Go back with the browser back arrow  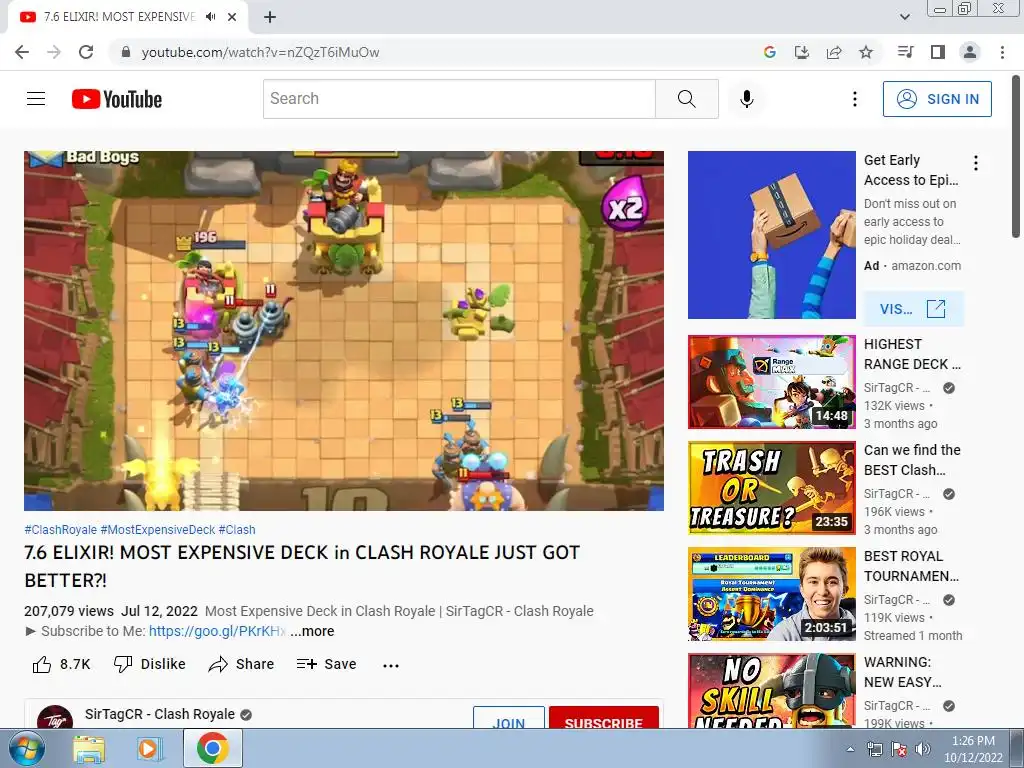[22, 52]
